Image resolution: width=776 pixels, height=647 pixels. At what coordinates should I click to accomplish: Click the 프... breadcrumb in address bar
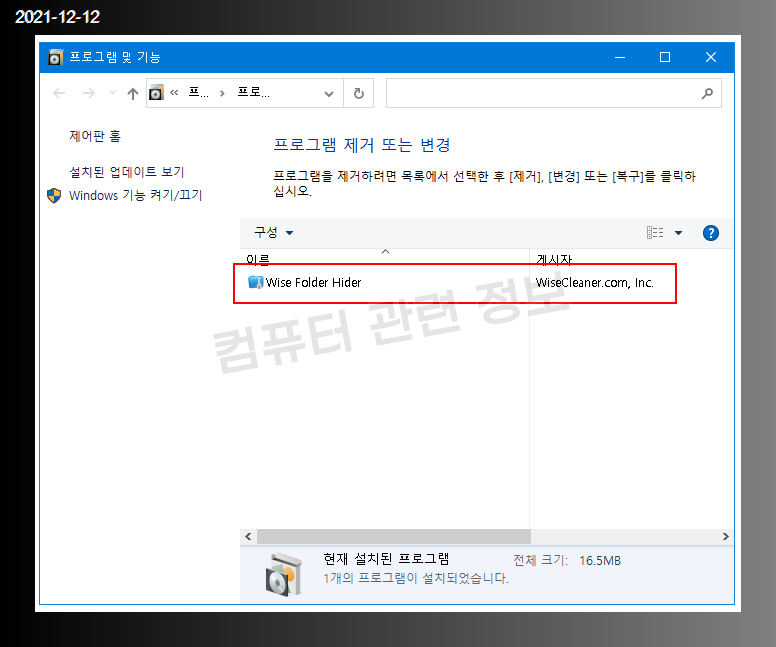(x=199, y=93)
